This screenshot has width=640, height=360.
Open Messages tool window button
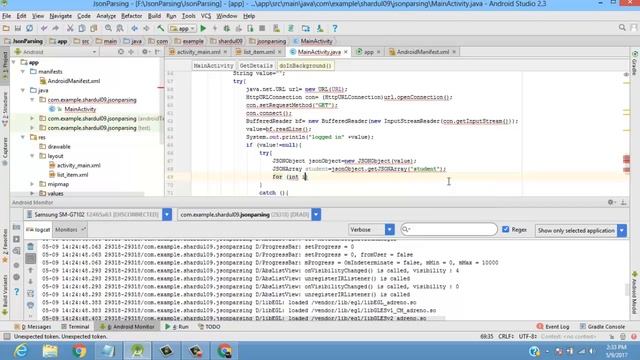point(33,327)
